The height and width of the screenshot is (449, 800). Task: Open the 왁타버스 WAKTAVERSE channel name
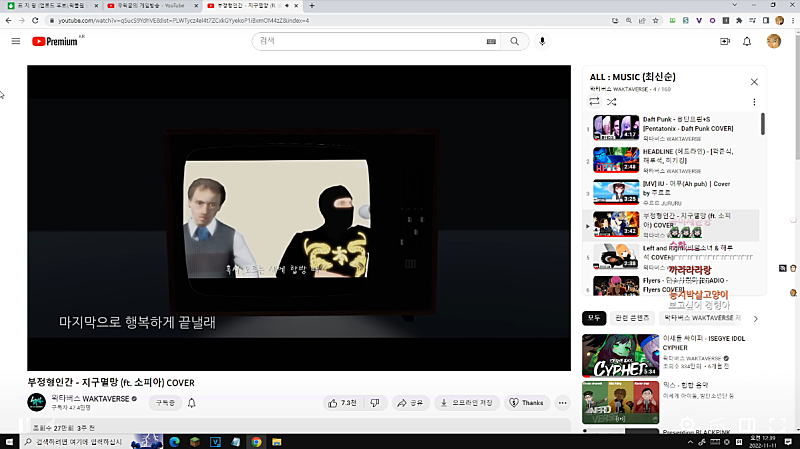pyautogui.click(x=90, y=398)
